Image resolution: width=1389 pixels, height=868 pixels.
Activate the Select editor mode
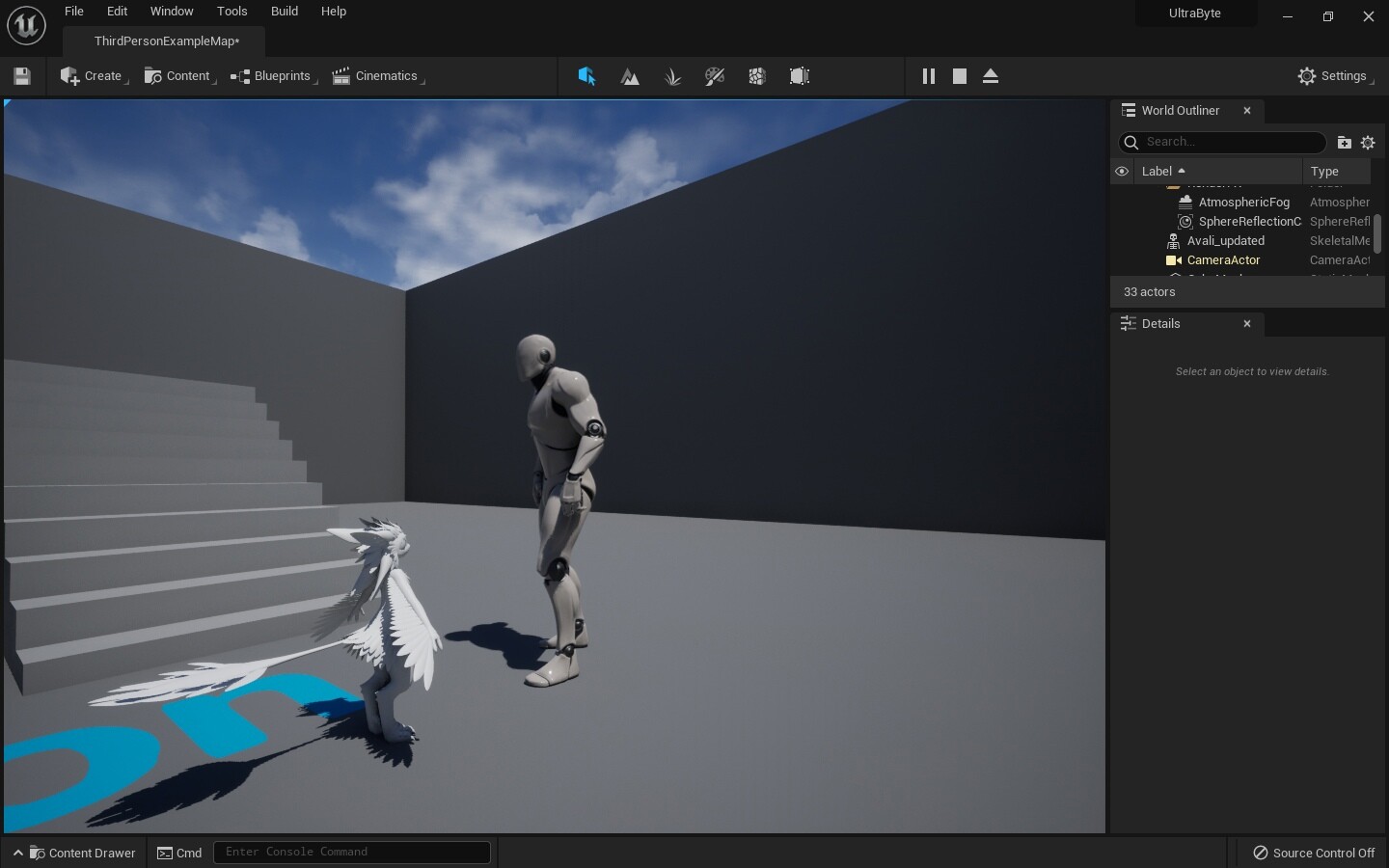pos(586,77)
